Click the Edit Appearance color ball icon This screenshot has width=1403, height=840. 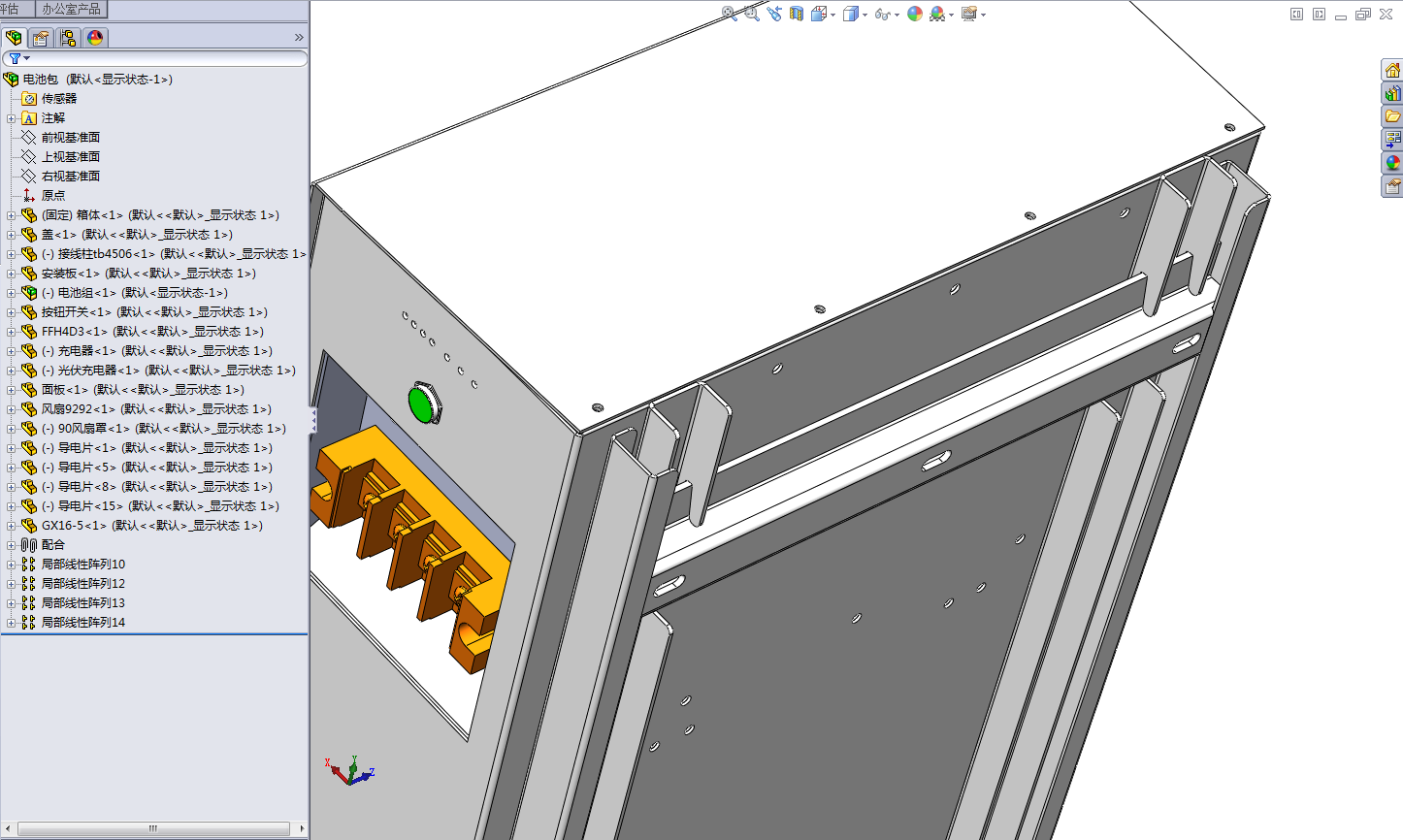click(x=915, y=14)
